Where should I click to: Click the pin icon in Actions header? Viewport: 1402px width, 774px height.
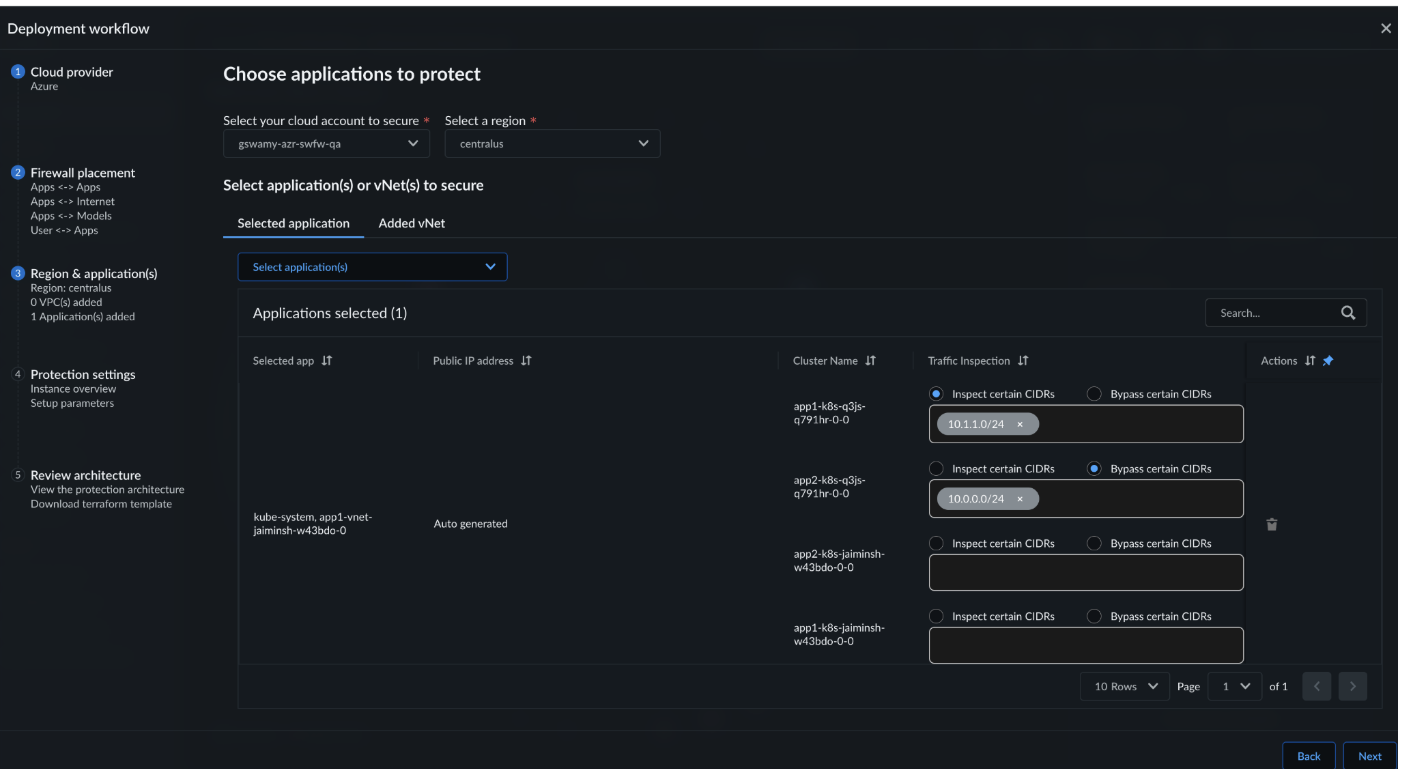[x=1327, y=361]
